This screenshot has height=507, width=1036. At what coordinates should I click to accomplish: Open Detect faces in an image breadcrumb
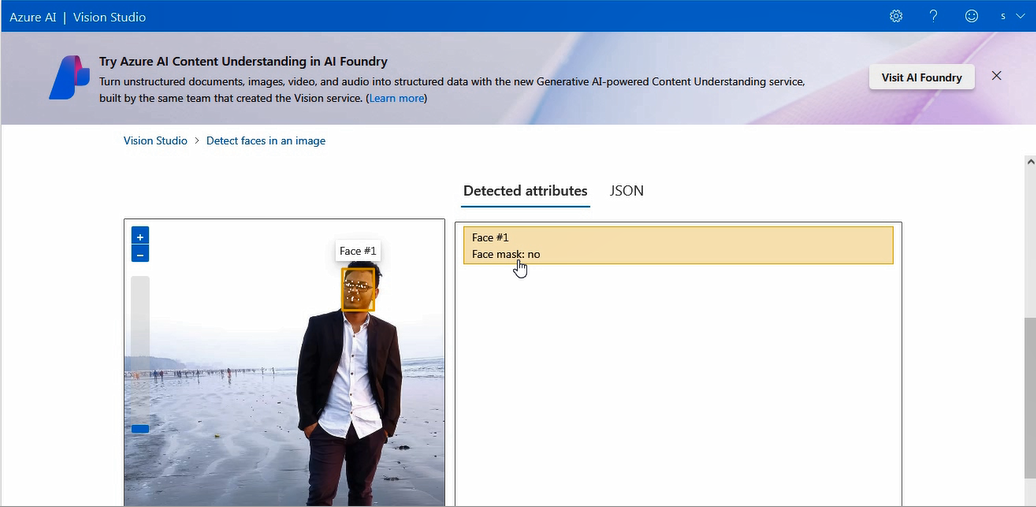pyautogui.click(x=266, y=141)
